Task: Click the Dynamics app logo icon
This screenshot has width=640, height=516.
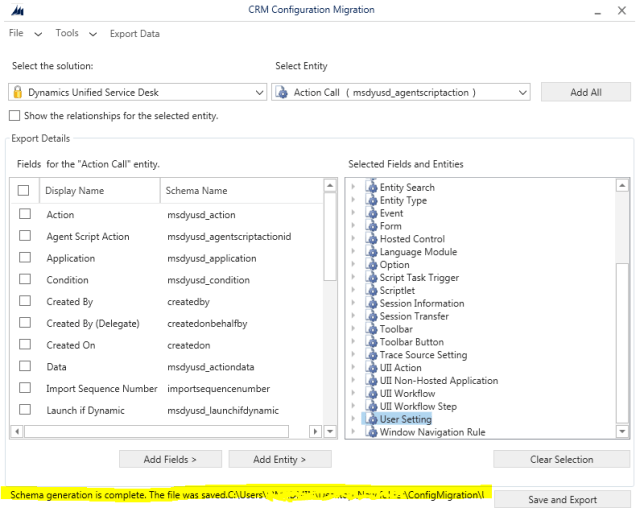Action: point(18,11)
